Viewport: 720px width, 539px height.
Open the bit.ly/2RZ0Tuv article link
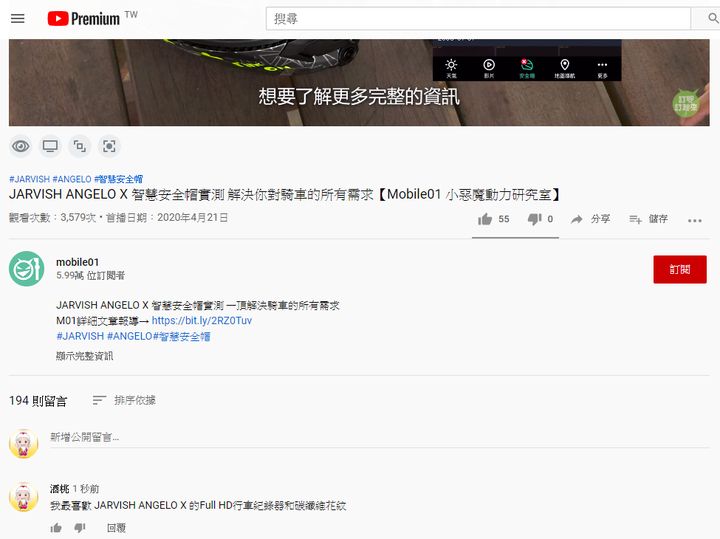202,320
